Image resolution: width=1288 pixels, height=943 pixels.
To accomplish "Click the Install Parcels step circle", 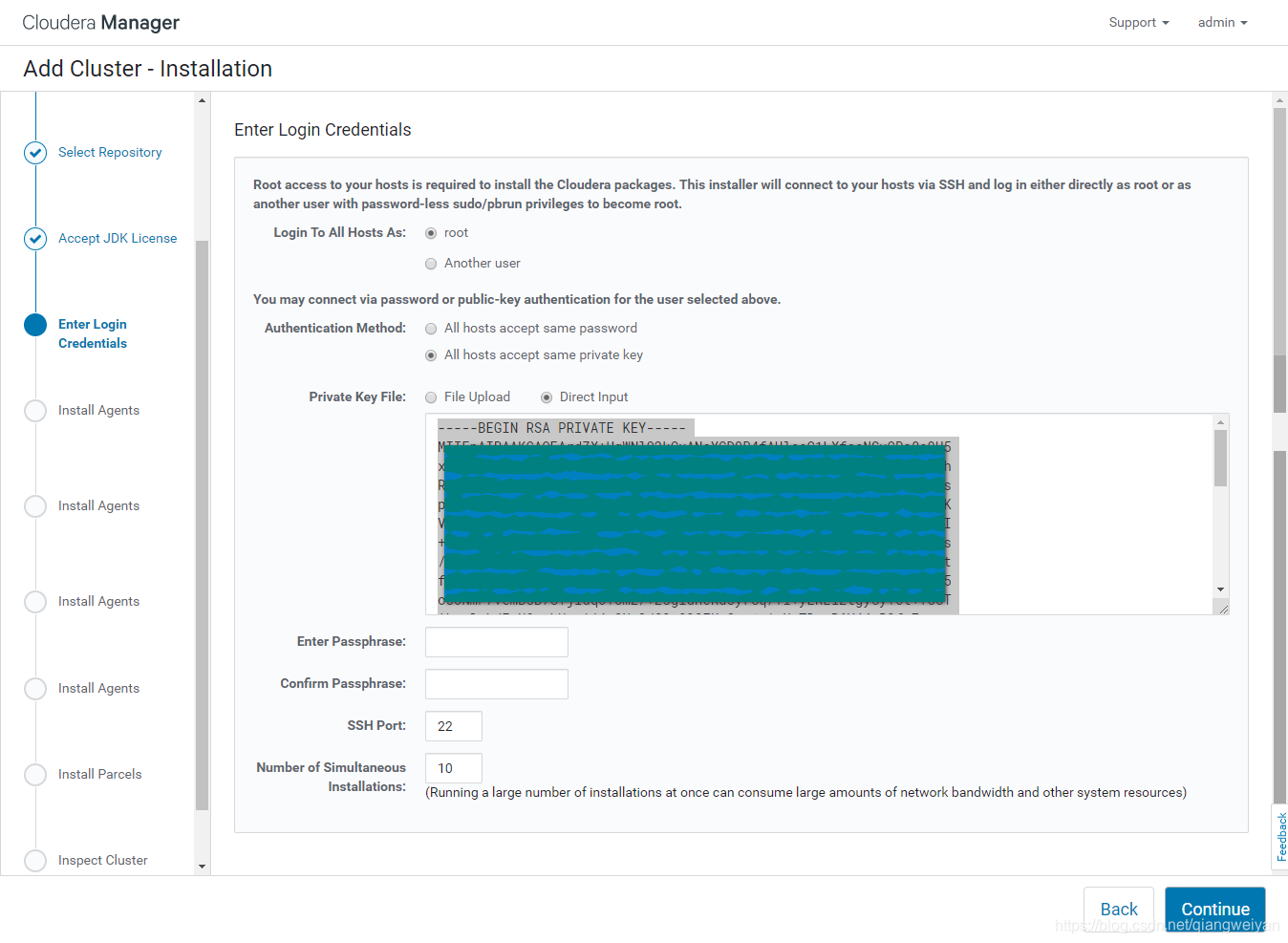I will tap(35, 775).
